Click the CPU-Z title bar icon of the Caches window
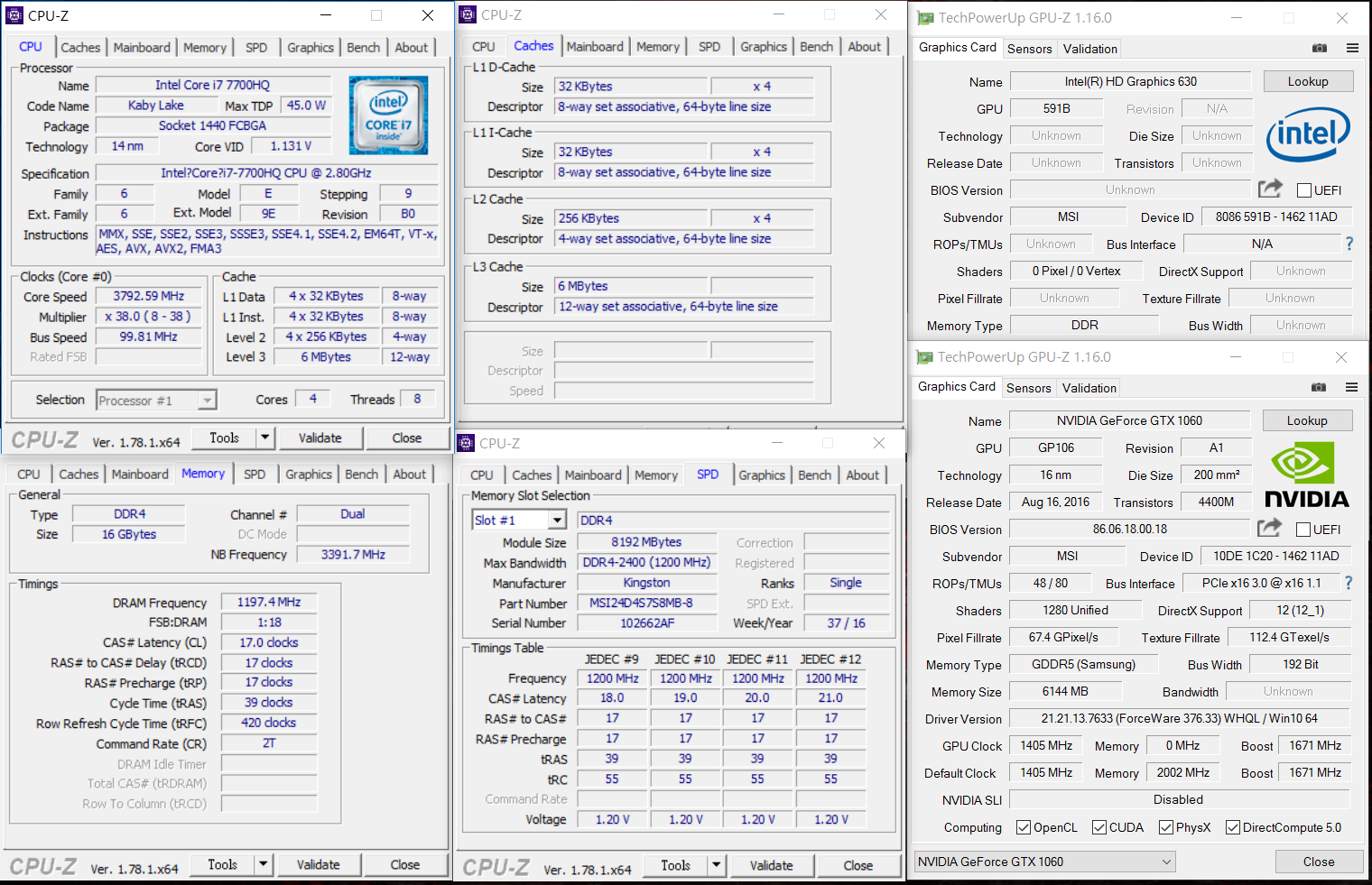Screen dimensions: 1372x885 pyautogui.click(x=467, y=14)
